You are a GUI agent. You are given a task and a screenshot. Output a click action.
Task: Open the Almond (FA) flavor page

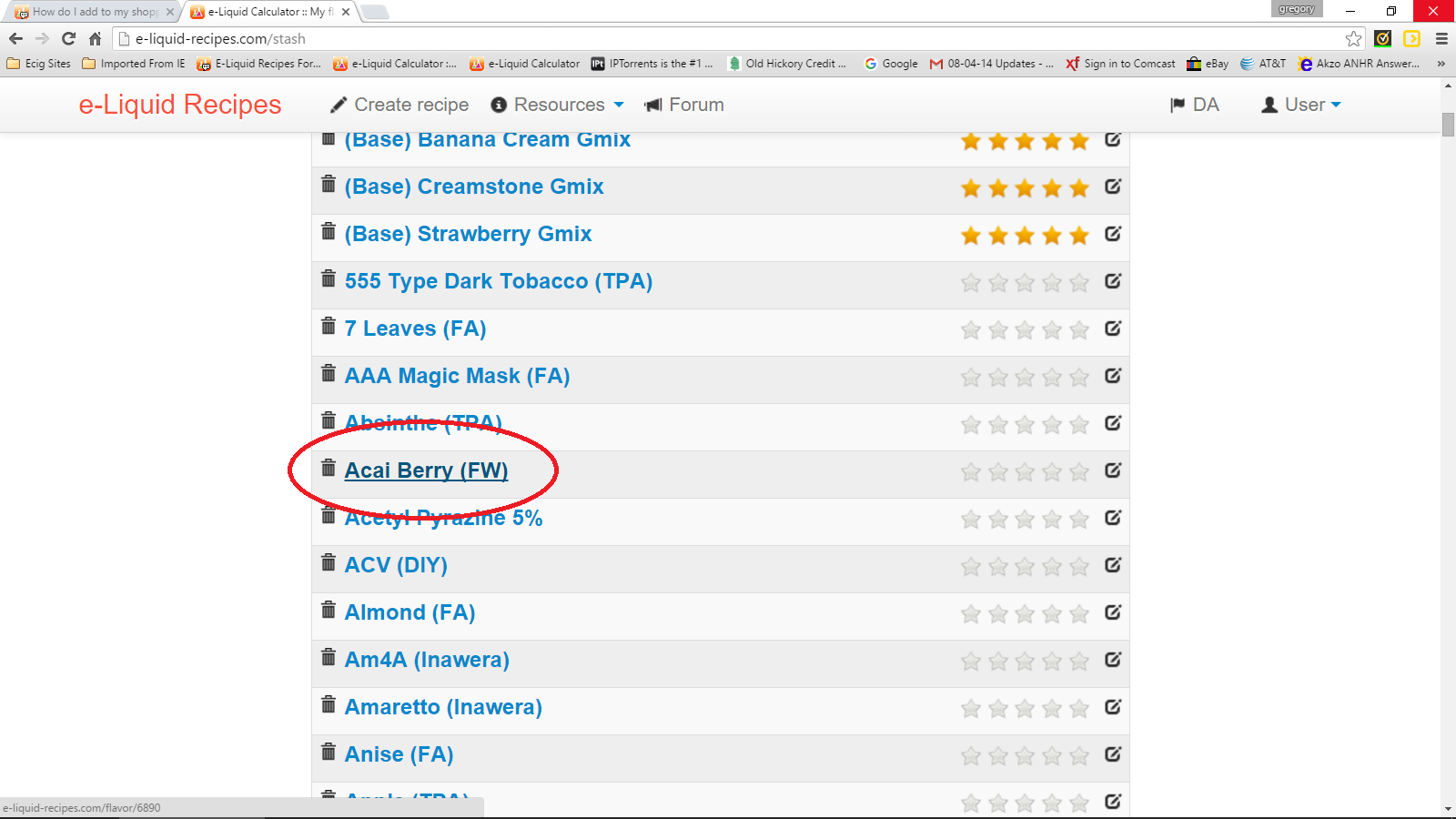[x=409, y=612]
